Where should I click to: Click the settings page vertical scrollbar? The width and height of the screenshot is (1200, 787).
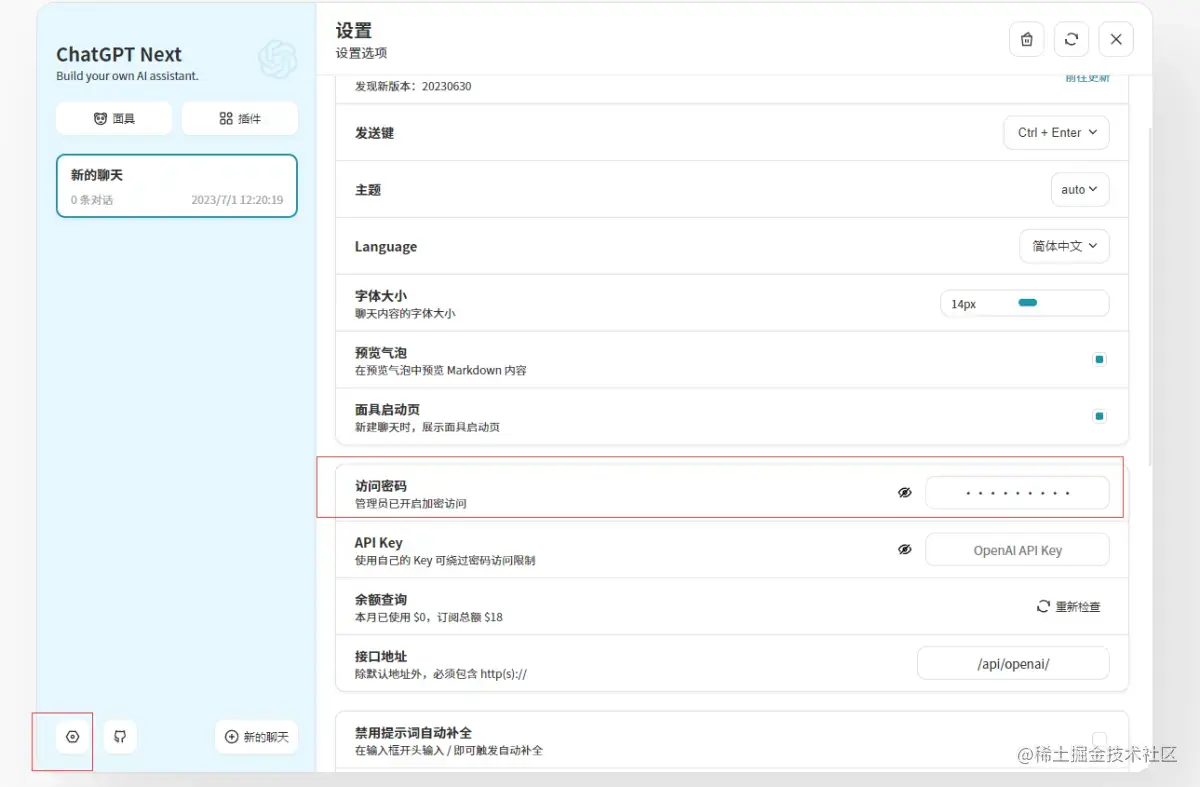tap(1149, 296)
